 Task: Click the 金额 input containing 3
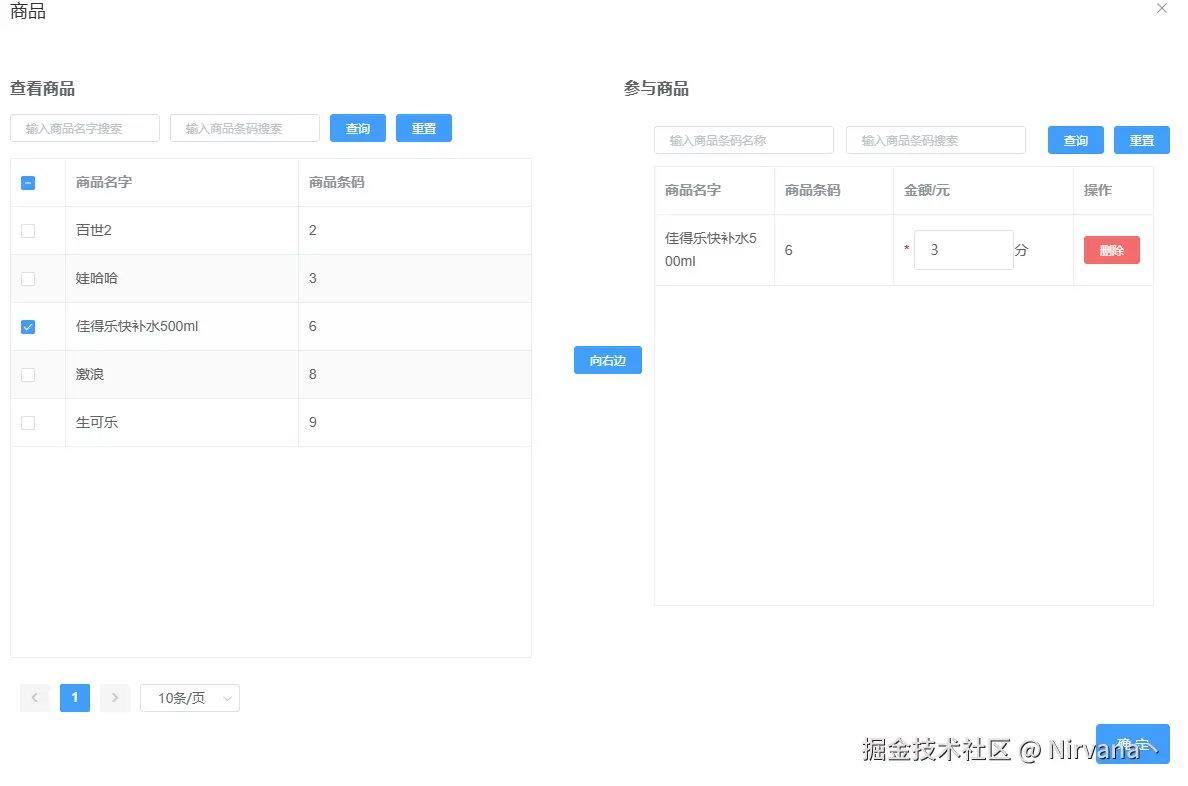[x=964, y=250]
